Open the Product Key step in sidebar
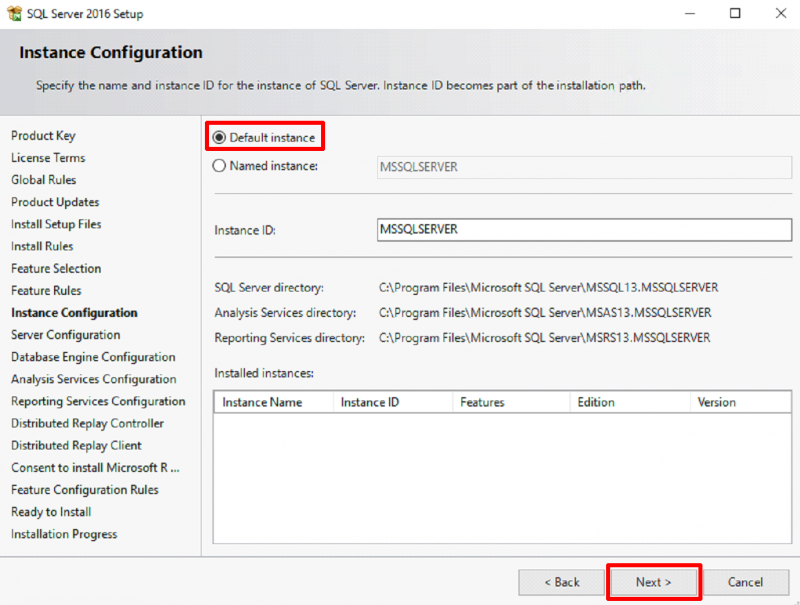The image size is (800, 605). pyautogui.click(x=43, y=136)
